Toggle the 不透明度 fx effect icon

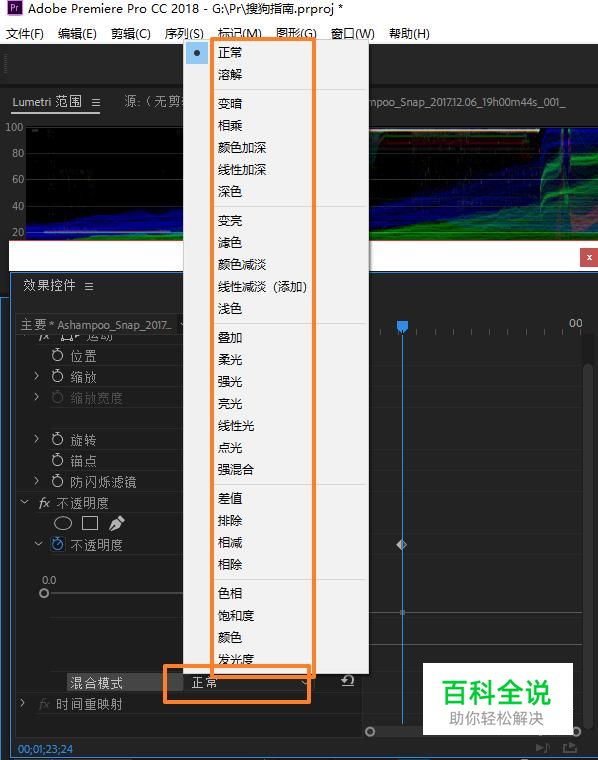pyautogui.click(x=44, y=503)
